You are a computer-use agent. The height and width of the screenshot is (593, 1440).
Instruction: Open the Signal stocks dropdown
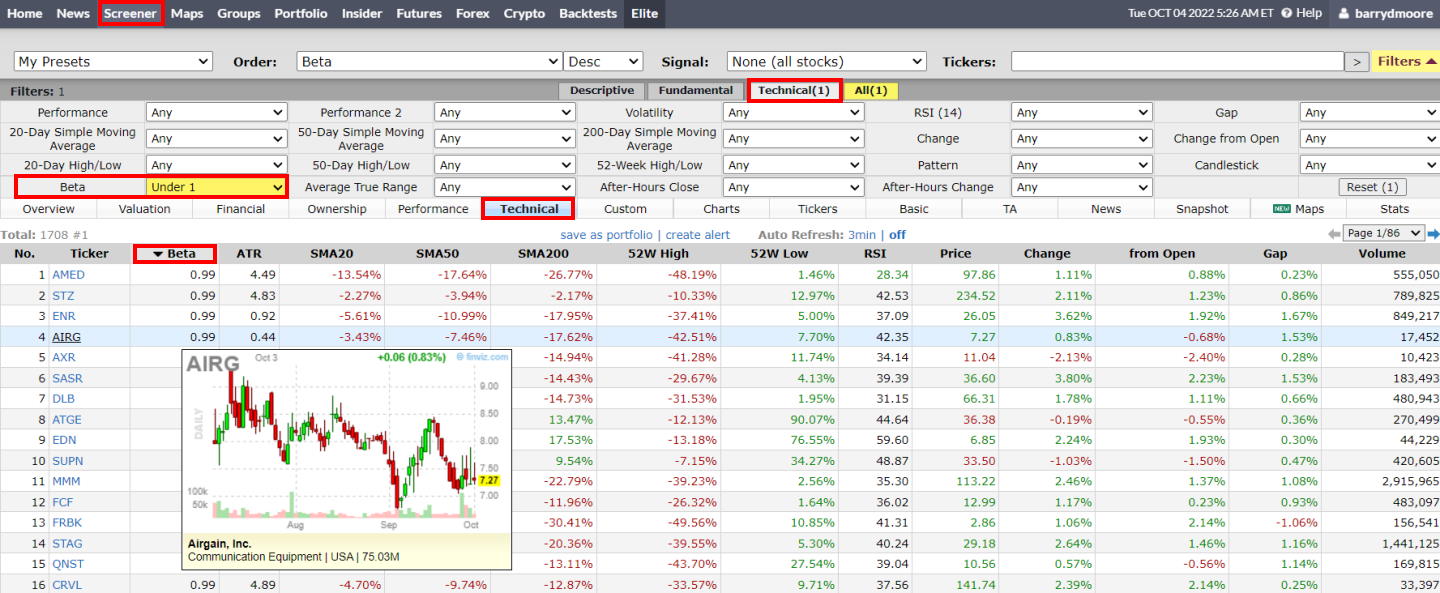point(826,60)
